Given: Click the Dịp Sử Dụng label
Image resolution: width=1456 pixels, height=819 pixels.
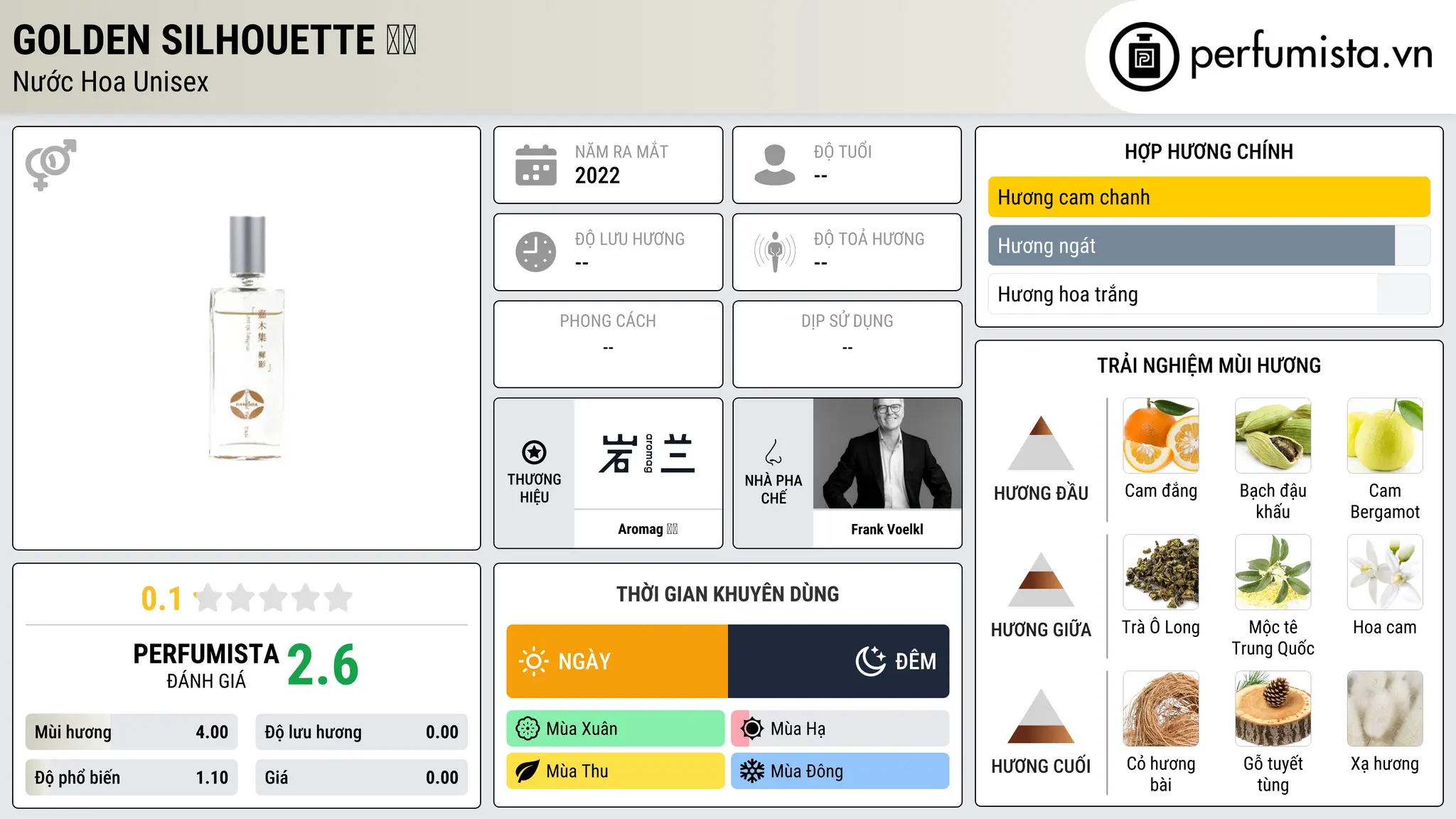Looking at the screenshot, I should coord(847,321).
